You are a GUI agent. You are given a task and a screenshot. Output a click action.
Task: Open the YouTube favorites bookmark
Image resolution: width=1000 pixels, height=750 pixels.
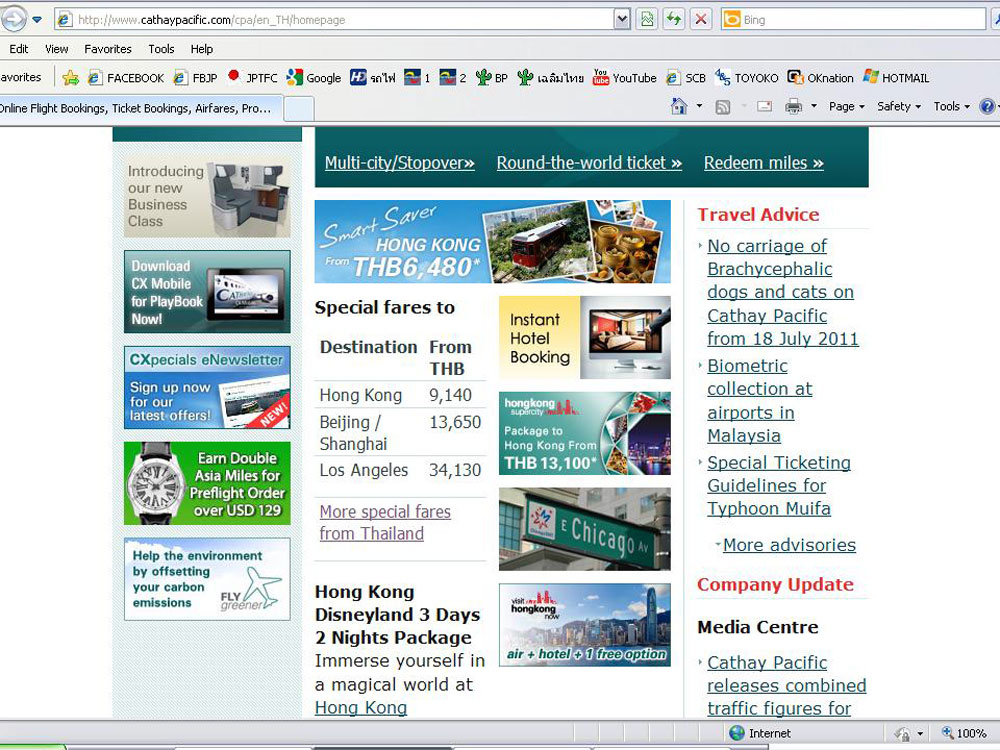(624, 78)
